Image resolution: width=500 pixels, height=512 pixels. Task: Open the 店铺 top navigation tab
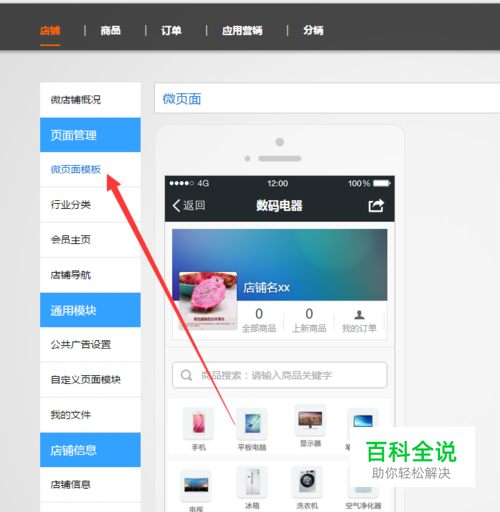(50, 31)
